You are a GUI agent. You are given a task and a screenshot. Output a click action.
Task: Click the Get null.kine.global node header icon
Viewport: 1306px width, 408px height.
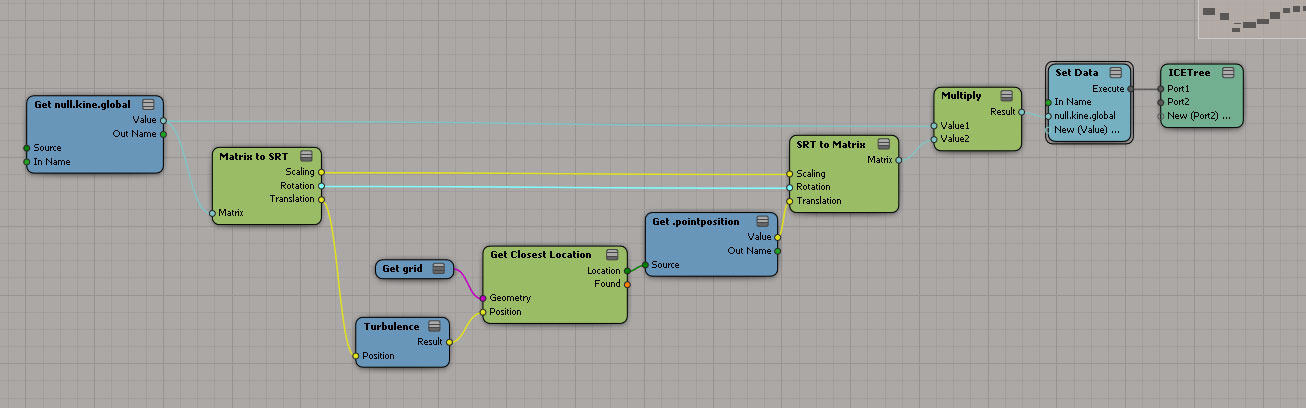148,104
